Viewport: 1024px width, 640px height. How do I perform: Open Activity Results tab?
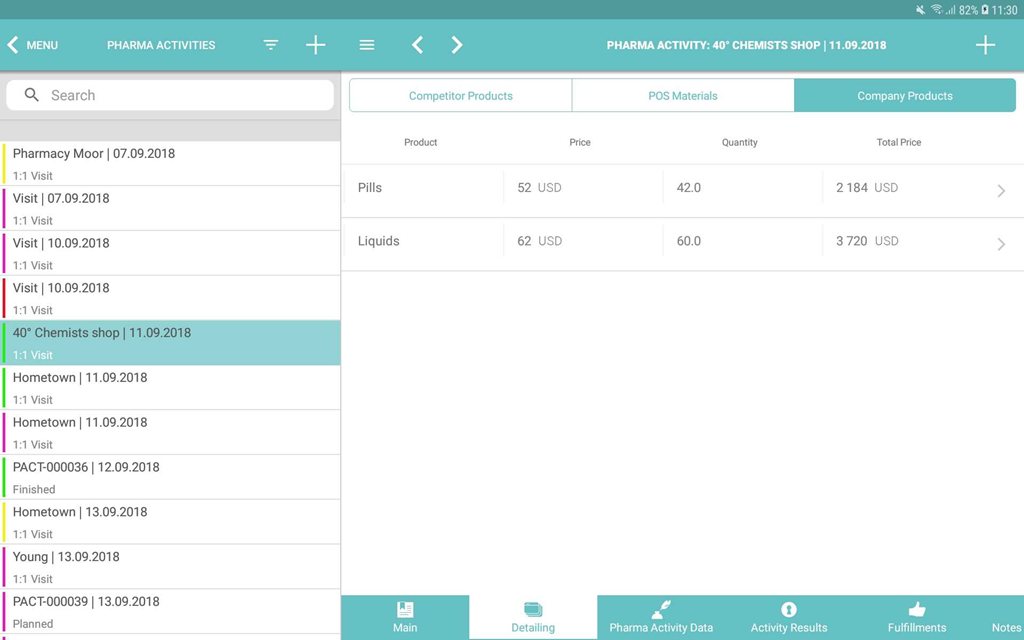click(789, 617)
